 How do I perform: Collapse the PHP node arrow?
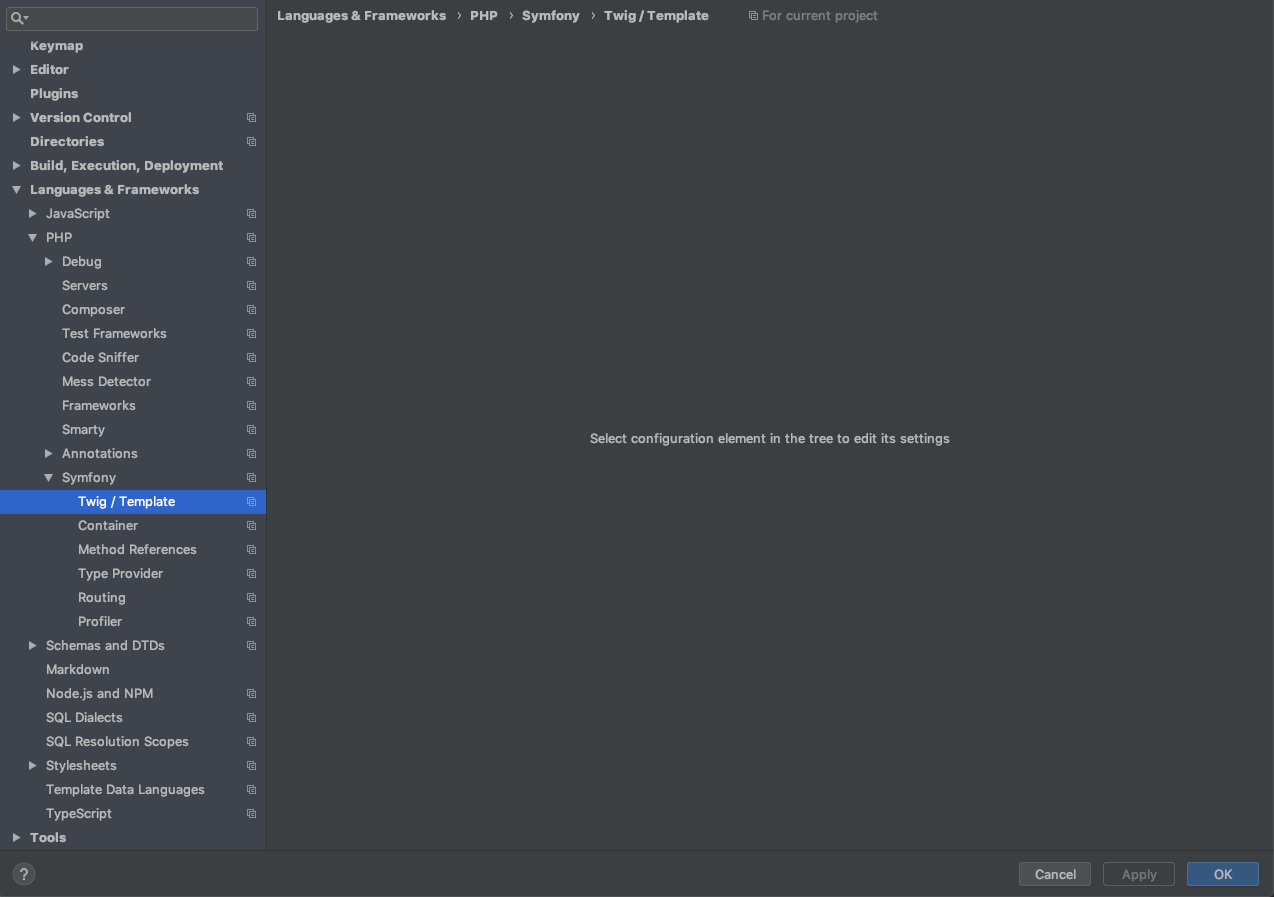(32, 238)
